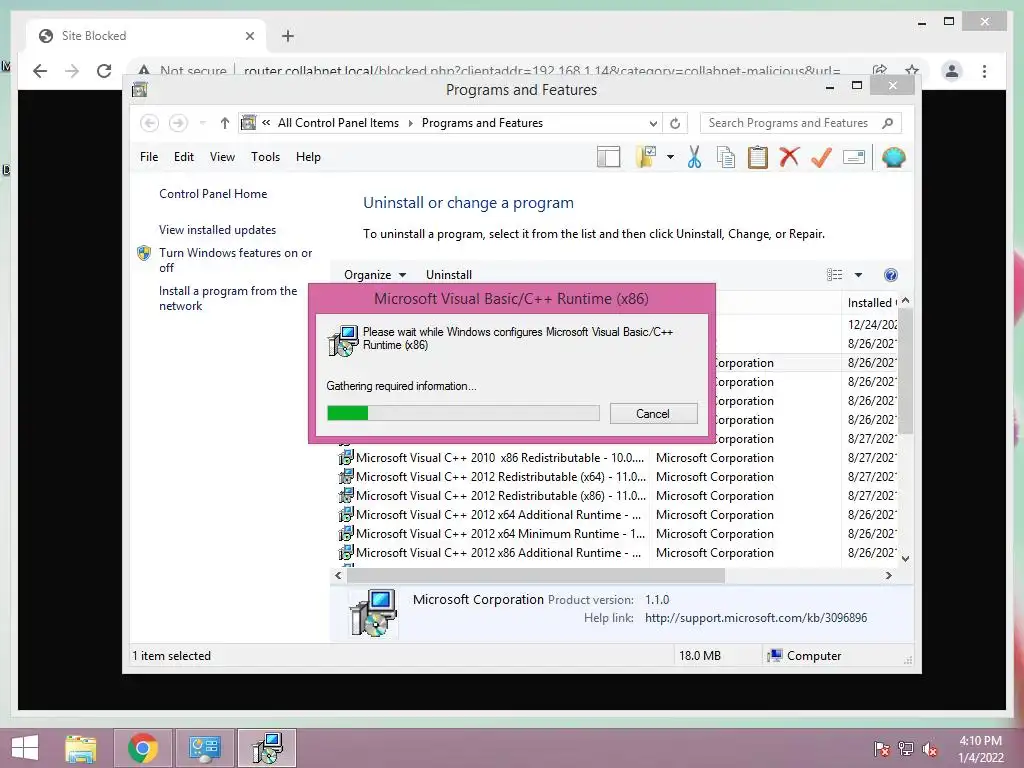Click the Installed On column header
Viewport: 1024px width, 768px height.
tap(871, 302)
